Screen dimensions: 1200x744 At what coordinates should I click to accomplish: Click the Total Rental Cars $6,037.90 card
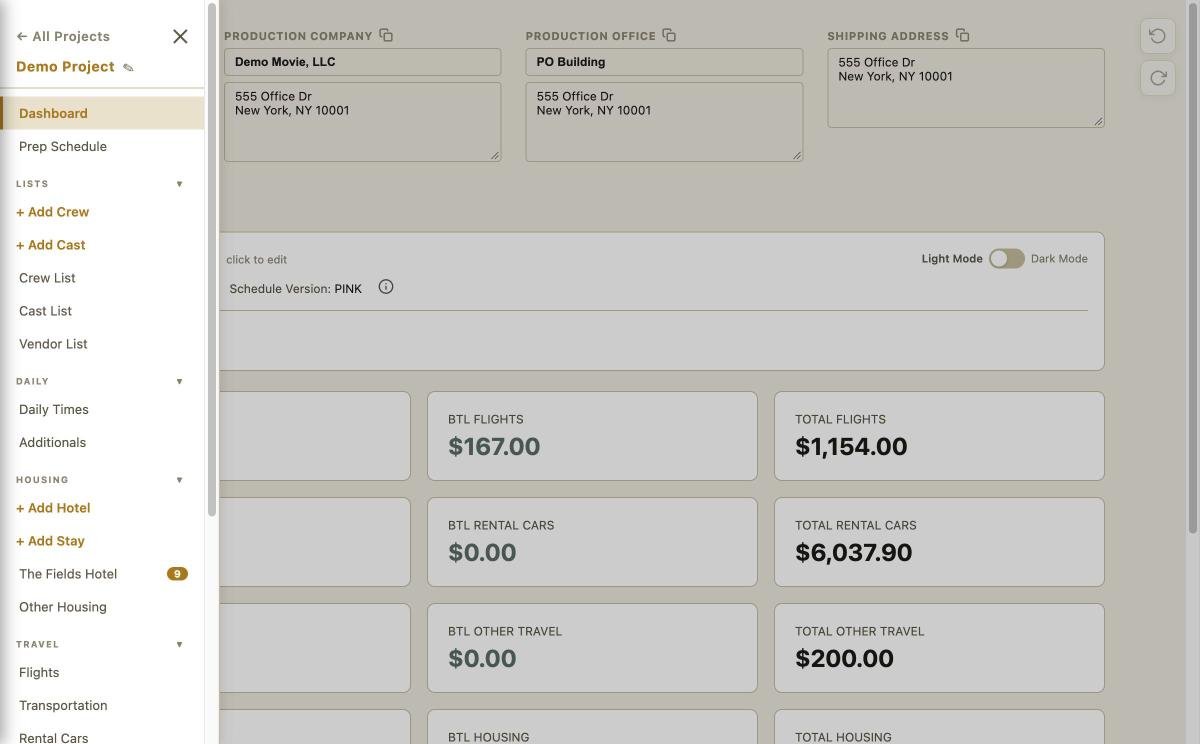[939, 542]
